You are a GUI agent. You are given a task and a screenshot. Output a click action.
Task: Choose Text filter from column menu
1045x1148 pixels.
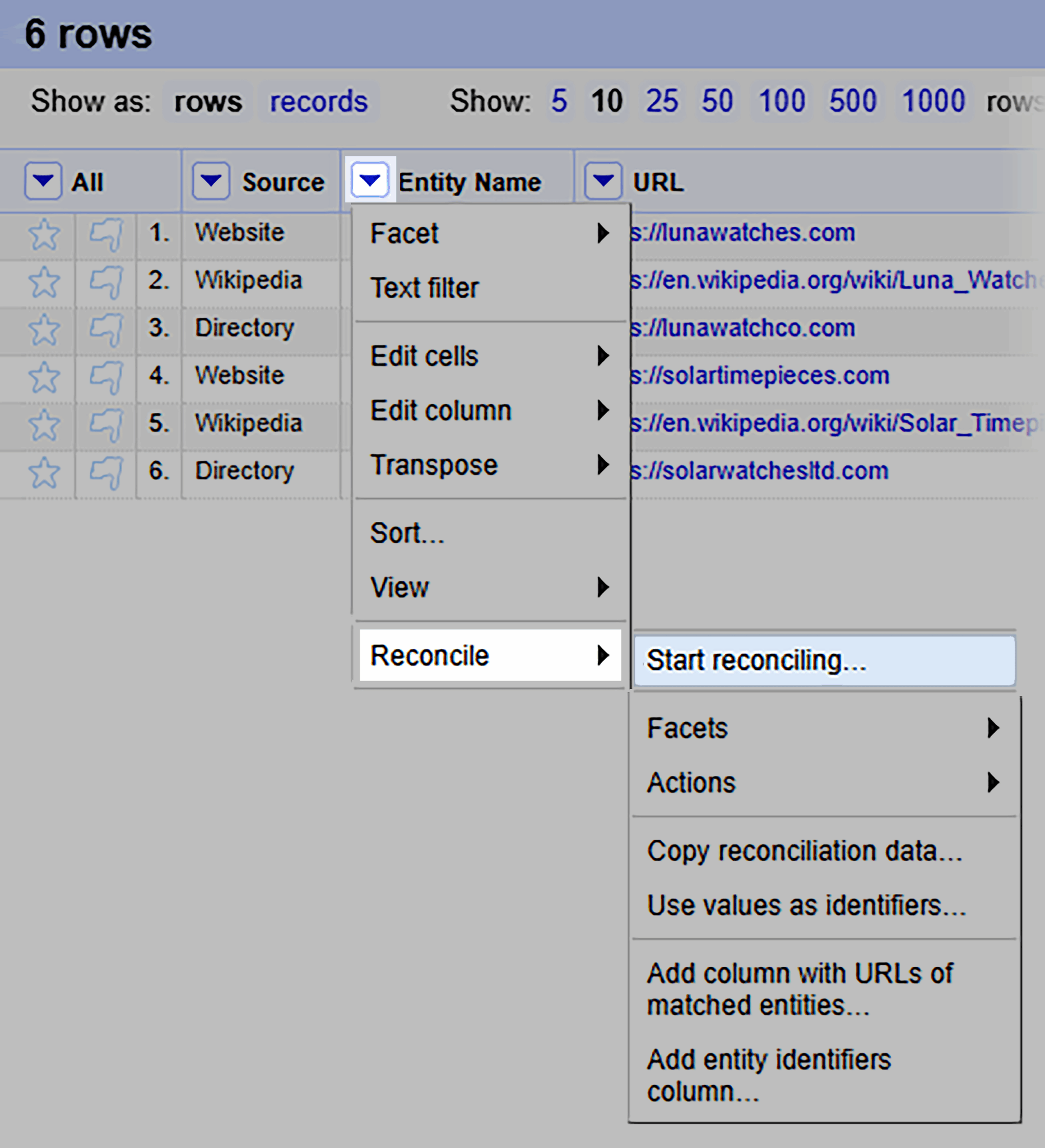(490, 288)
